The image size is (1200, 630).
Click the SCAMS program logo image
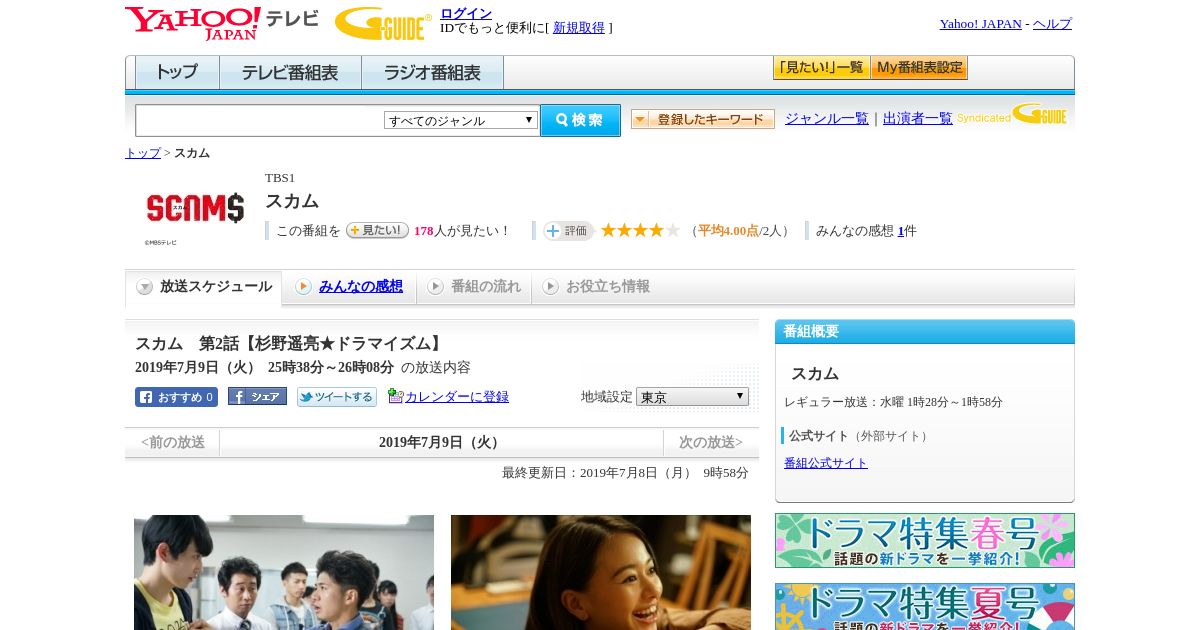pos(195,208)
